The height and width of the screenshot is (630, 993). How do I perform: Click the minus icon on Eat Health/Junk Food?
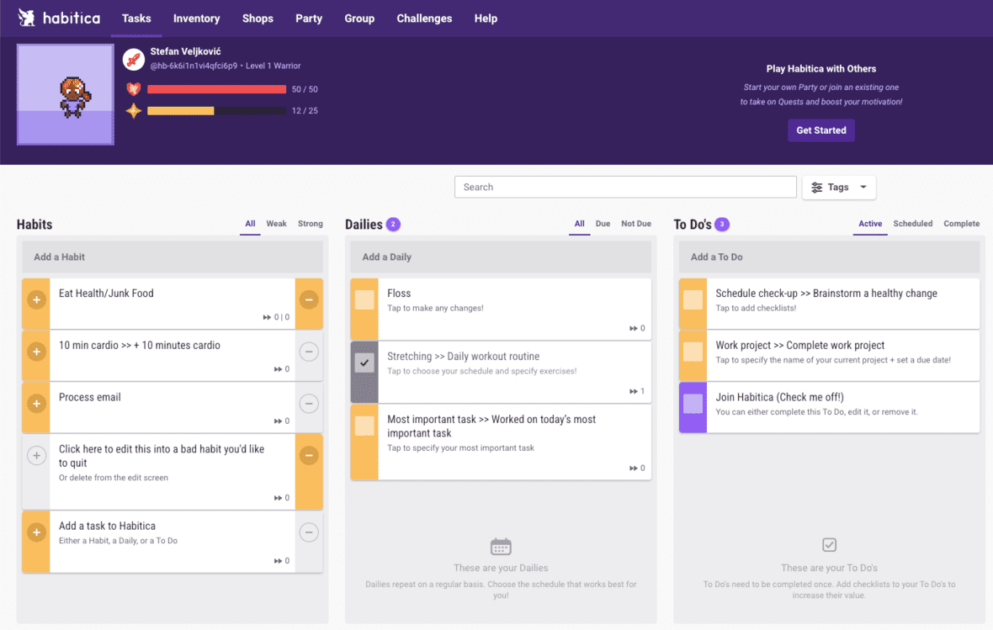click(309, 298)
